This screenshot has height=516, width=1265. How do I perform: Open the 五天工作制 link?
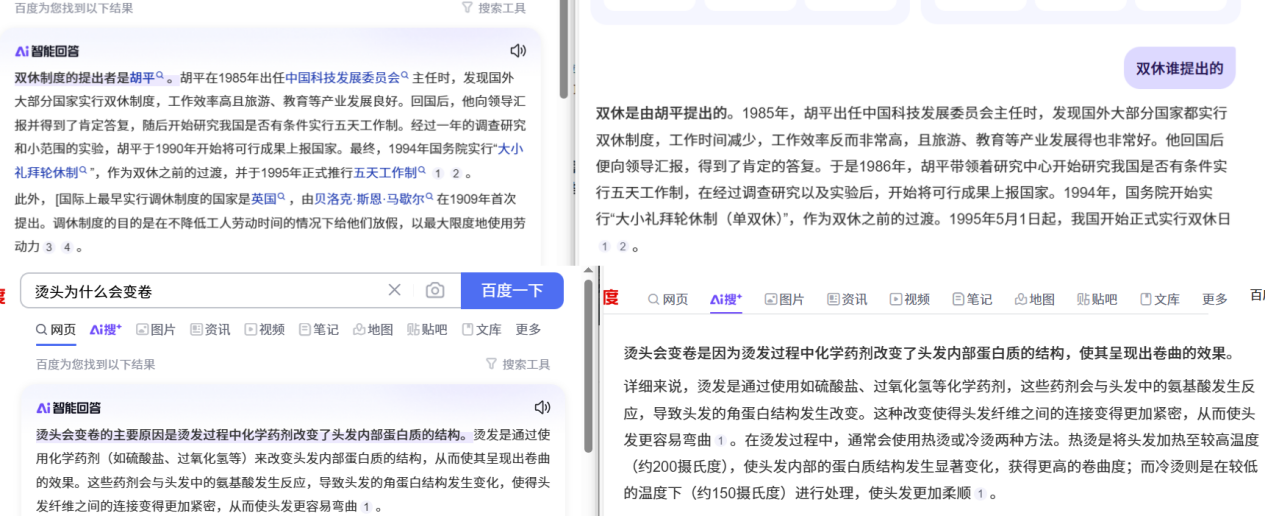390,172
